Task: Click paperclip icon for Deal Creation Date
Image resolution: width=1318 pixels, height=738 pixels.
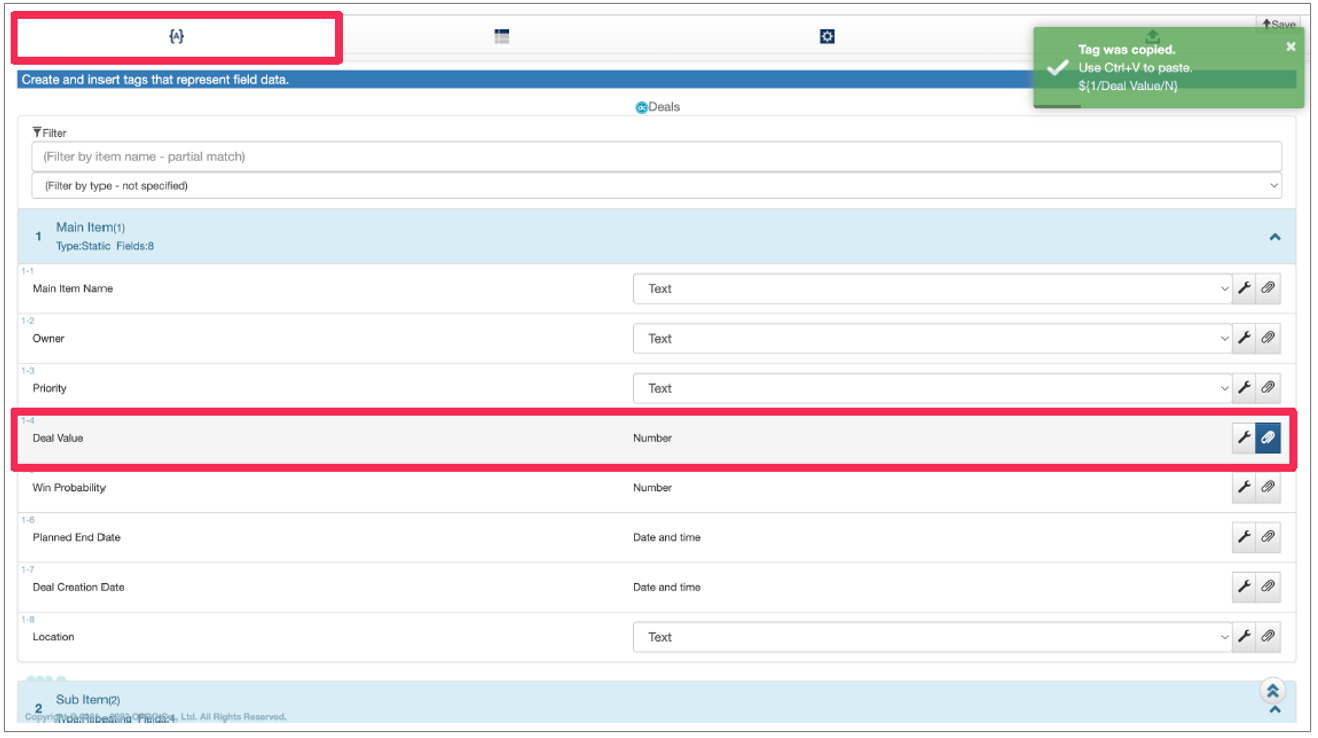Action: 1268,587
